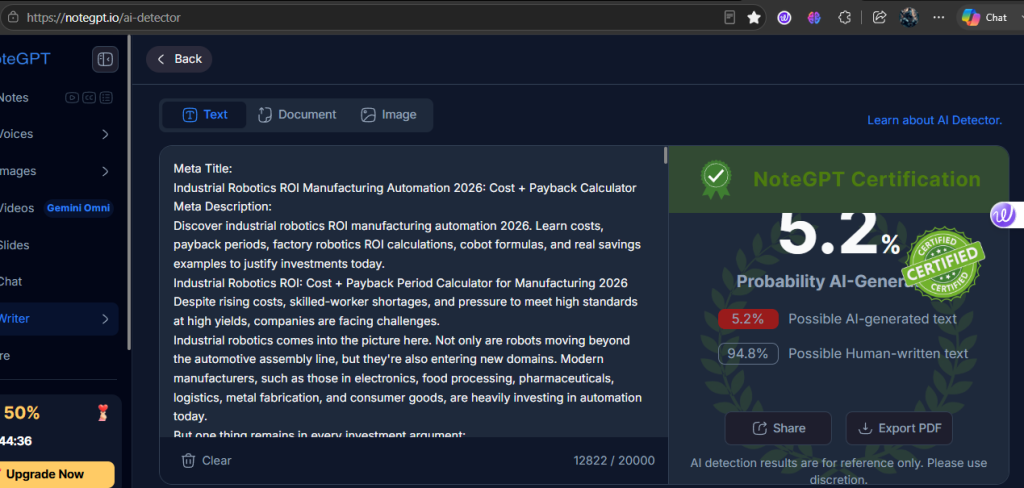
Task: Click the 94.8% human-written badge
Action: coord(748,353)
